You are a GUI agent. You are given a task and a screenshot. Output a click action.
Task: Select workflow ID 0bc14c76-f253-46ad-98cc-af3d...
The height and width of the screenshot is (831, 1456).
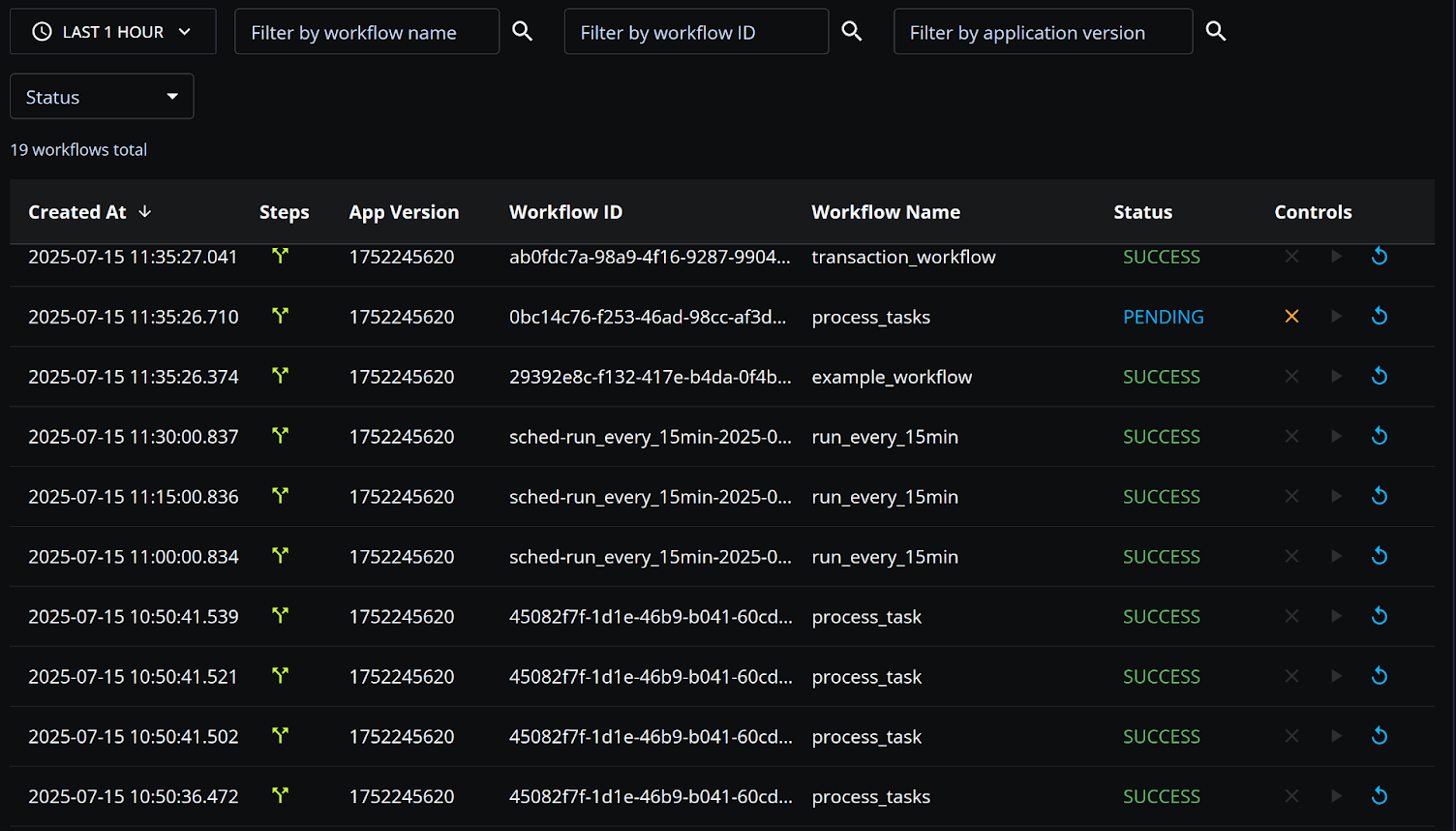(648, 317)
